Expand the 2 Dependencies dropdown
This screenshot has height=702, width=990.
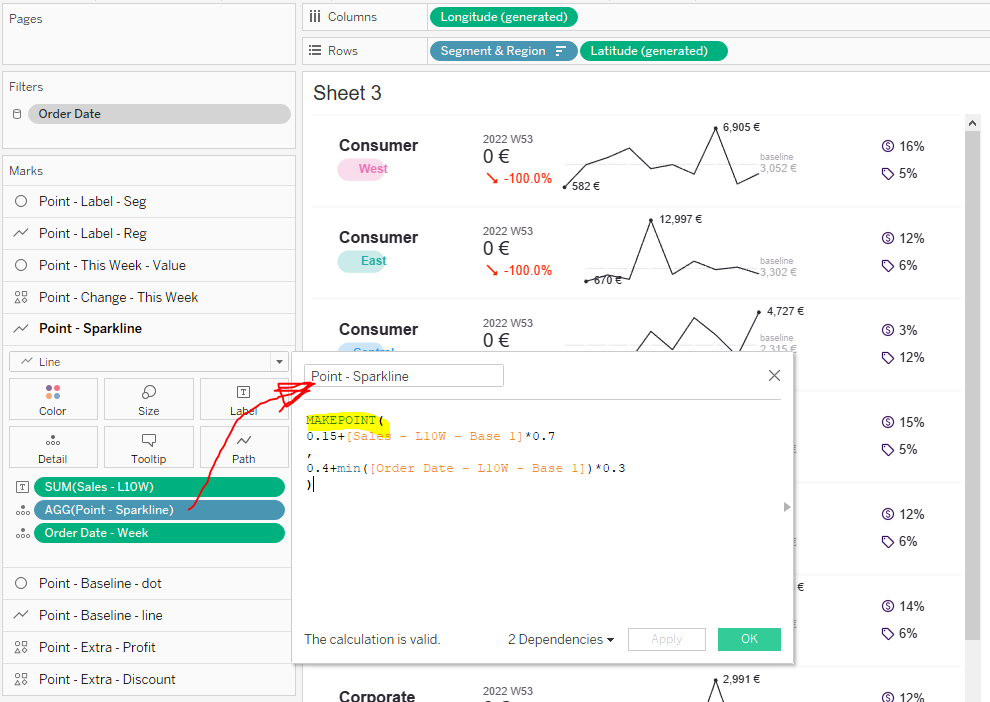point(561,640)
